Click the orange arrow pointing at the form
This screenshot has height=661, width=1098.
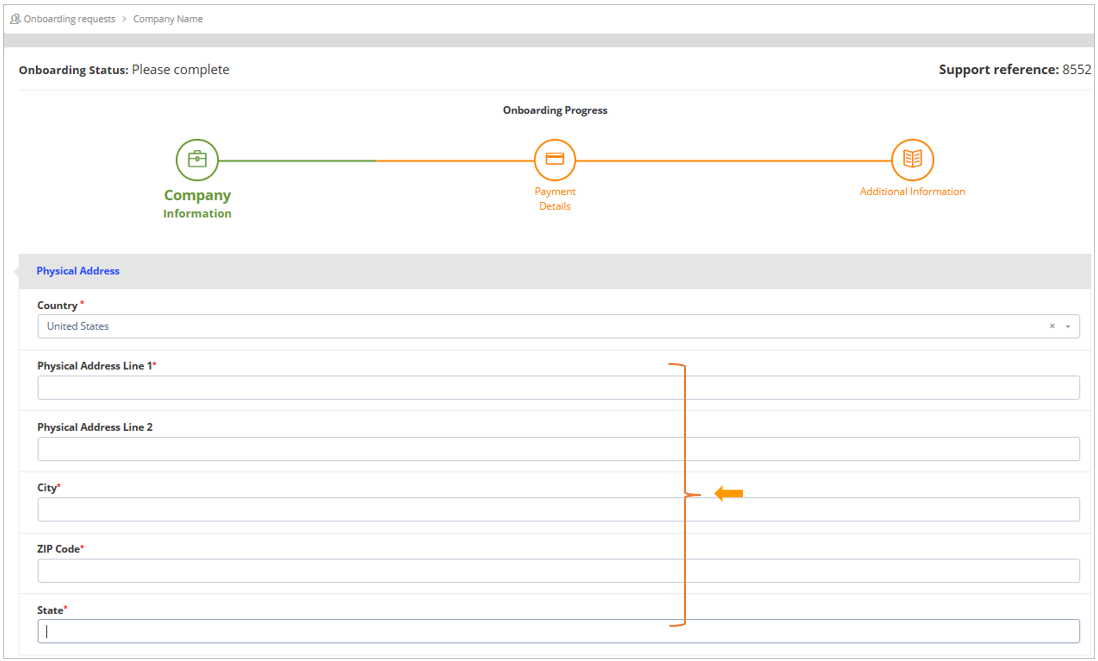point(729,492)
